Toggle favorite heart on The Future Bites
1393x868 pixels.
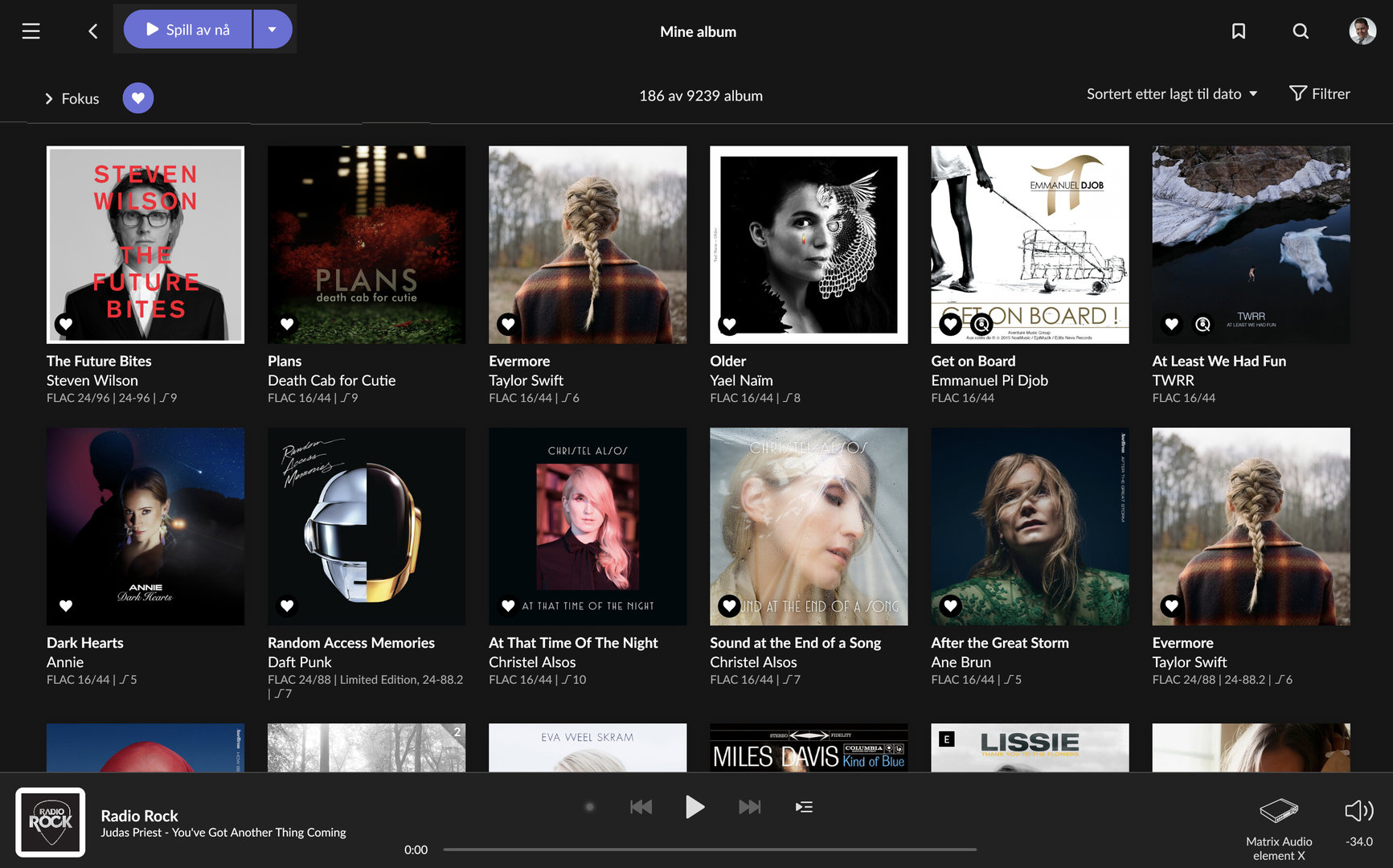(x=66, y=324)
